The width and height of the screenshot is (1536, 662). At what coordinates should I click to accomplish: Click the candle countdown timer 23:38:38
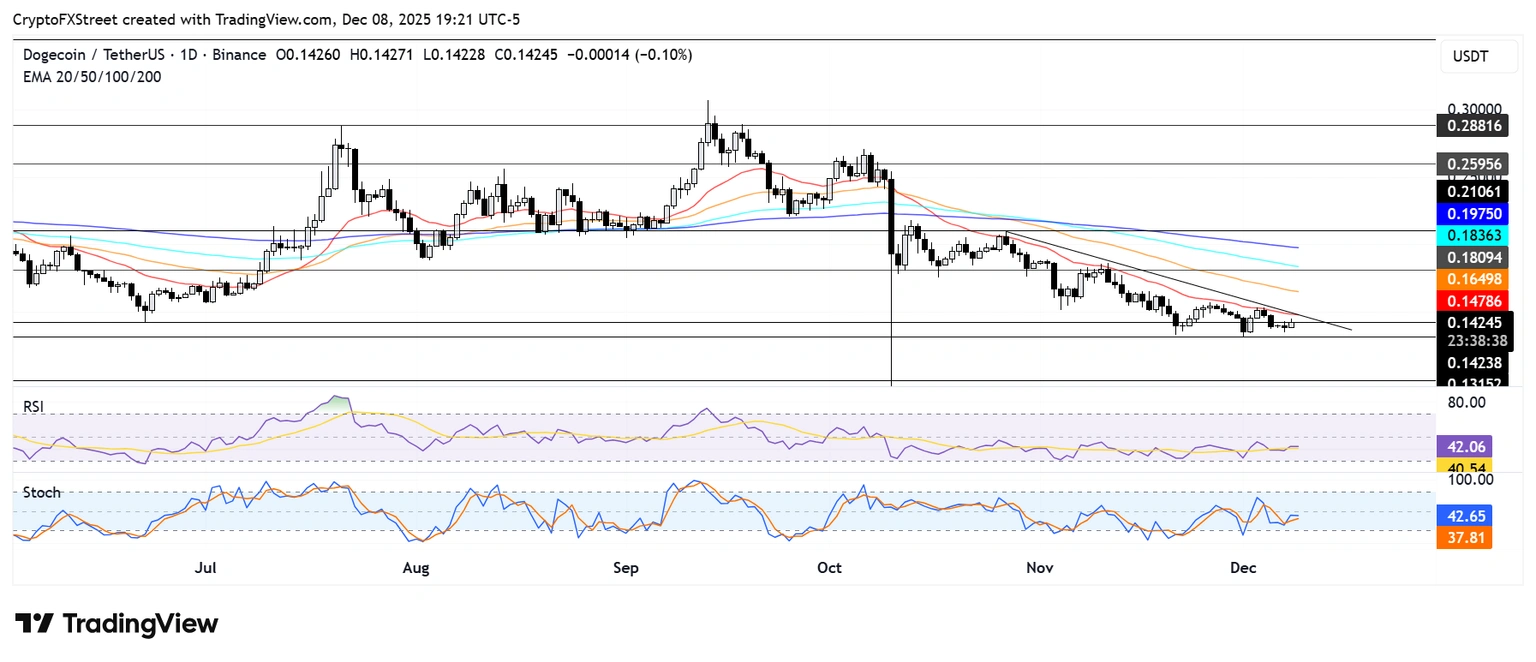[x=1475, y=340]
